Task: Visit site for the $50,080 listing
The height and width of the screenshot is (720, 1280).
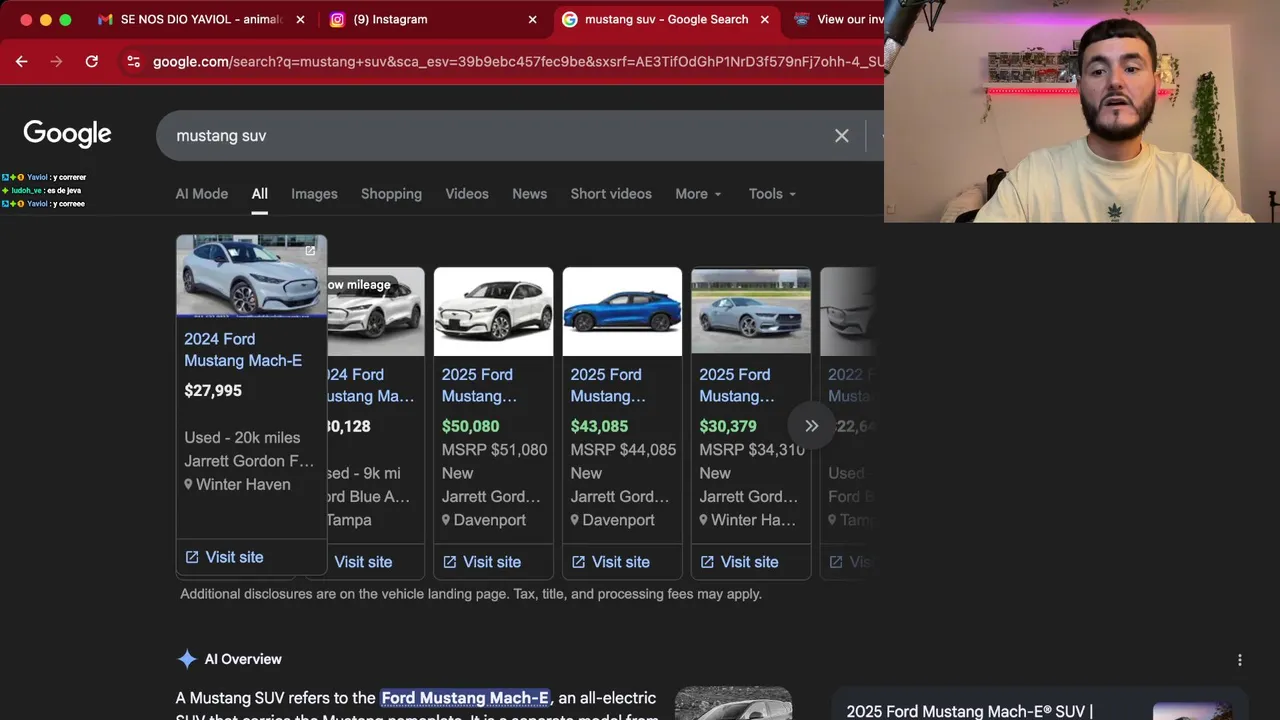Action: pyautogui.click(x=481, y=562)
